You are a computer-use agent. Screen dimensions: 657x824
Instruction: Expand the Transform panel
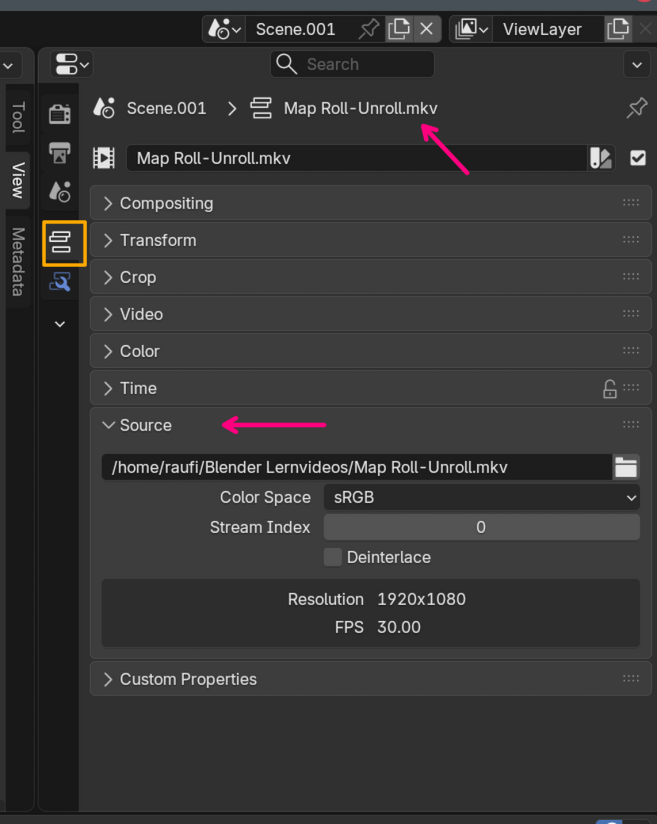[158, 240]
